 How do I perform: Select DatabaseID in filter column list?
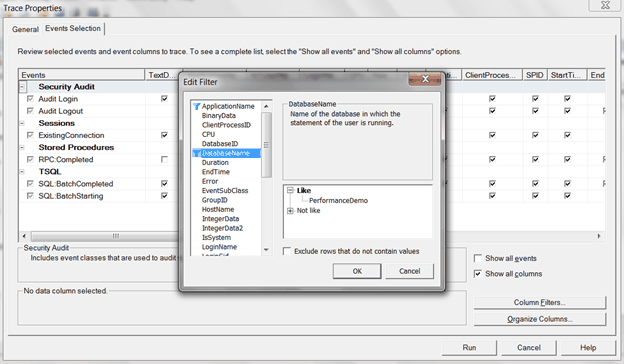pyautogui.click(x=220, y=144)
